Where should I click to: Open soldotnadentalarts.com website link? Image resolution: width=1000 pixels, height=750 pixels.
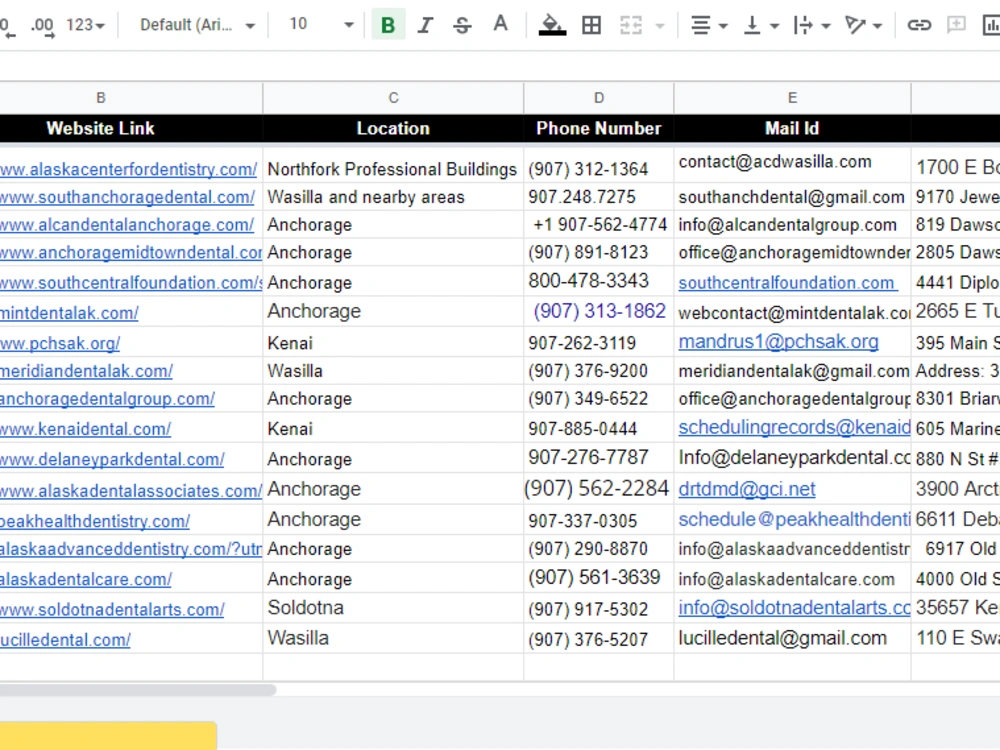tap(112, 610)
